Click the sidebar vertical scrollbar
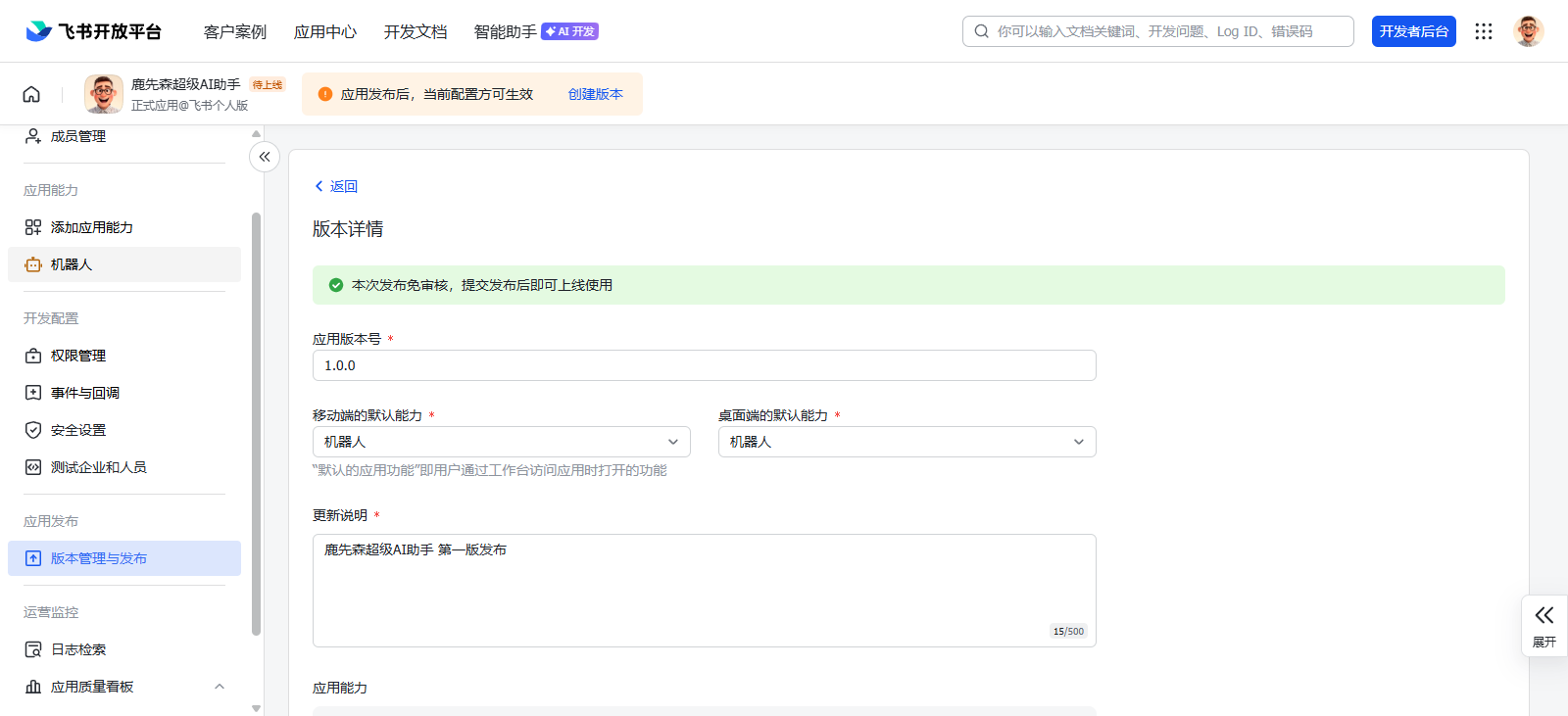This screenshot has width=1568, height=716. 257,423
